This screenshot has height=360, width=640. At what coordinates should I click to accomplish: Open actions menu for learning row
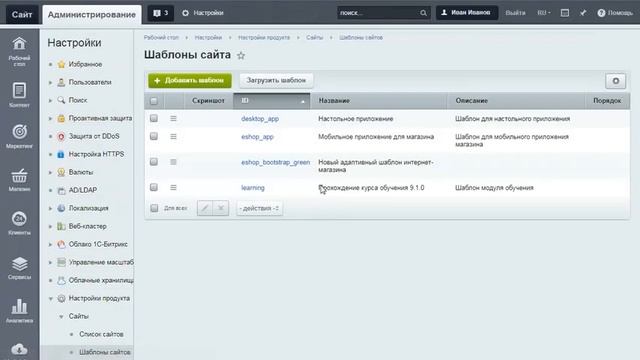(x=173, y=187)
